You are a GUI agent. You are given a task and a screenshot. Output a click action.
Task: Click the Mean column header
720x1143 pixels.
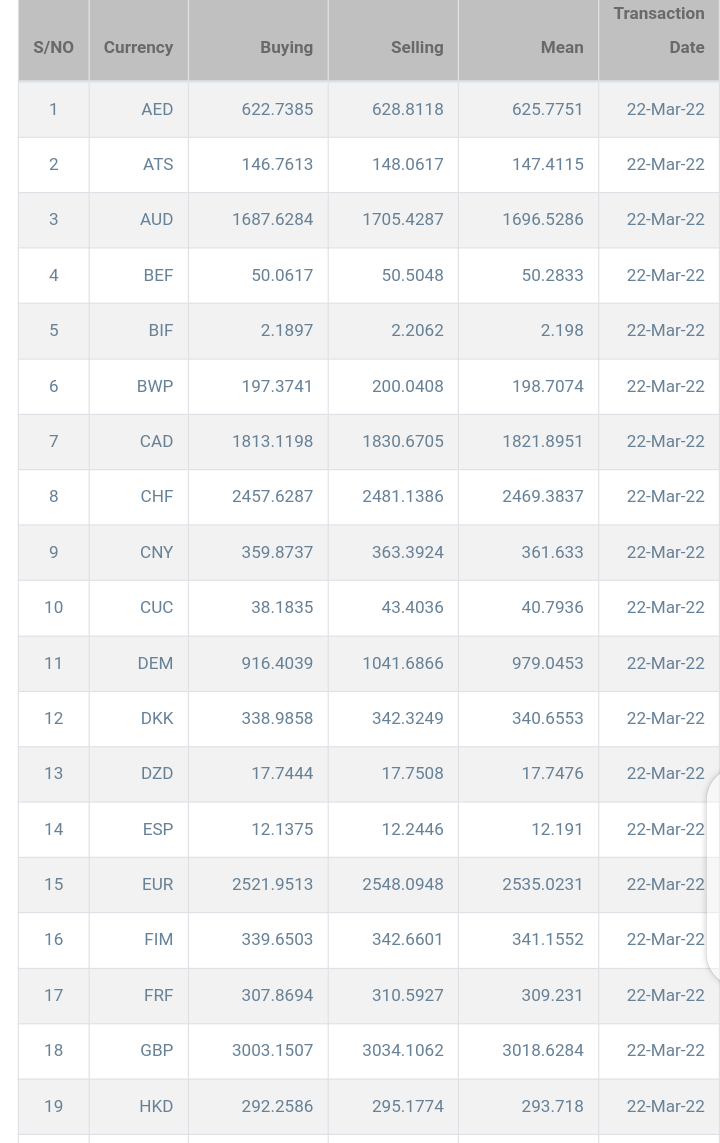pyautogui.click(x=561, y=47)
